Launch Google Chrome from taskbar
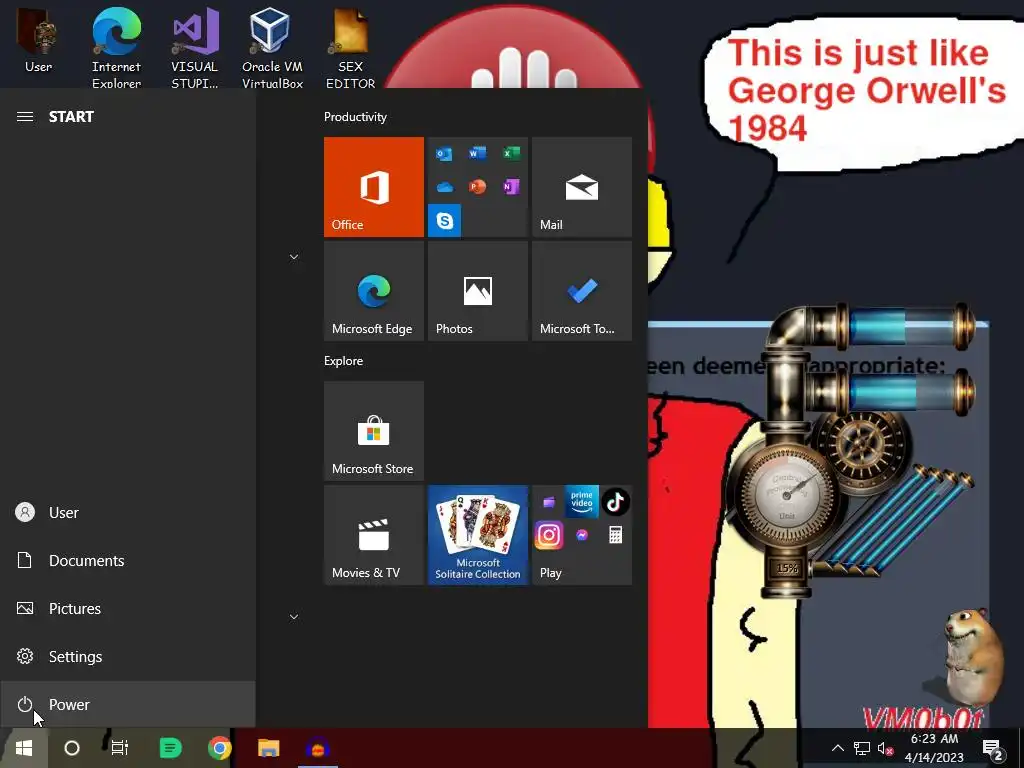Screen dimensions: 1024x768 click(x=219, y=748)
